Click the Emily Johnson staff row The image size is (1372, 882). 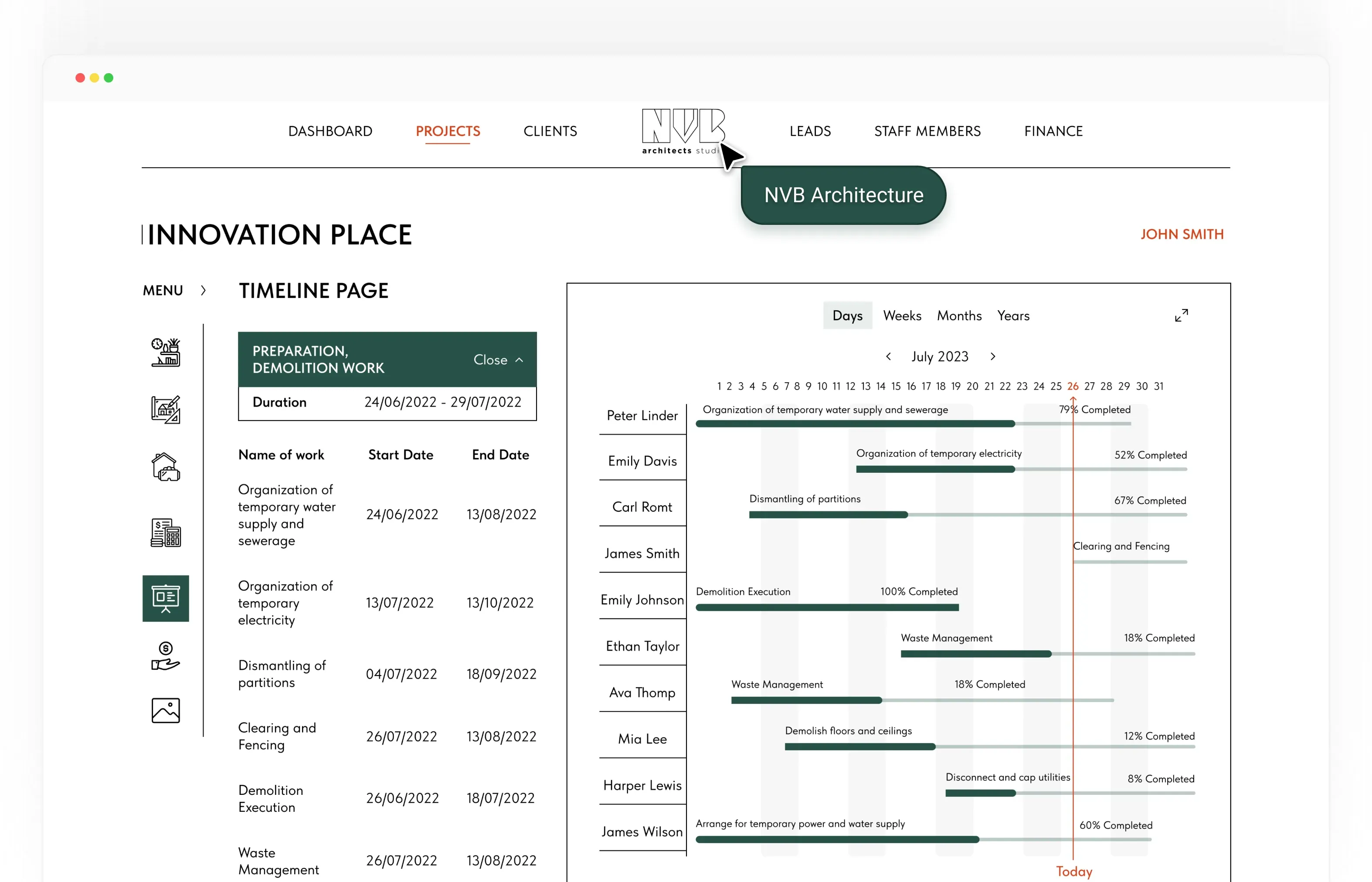[x=642, y=599]
